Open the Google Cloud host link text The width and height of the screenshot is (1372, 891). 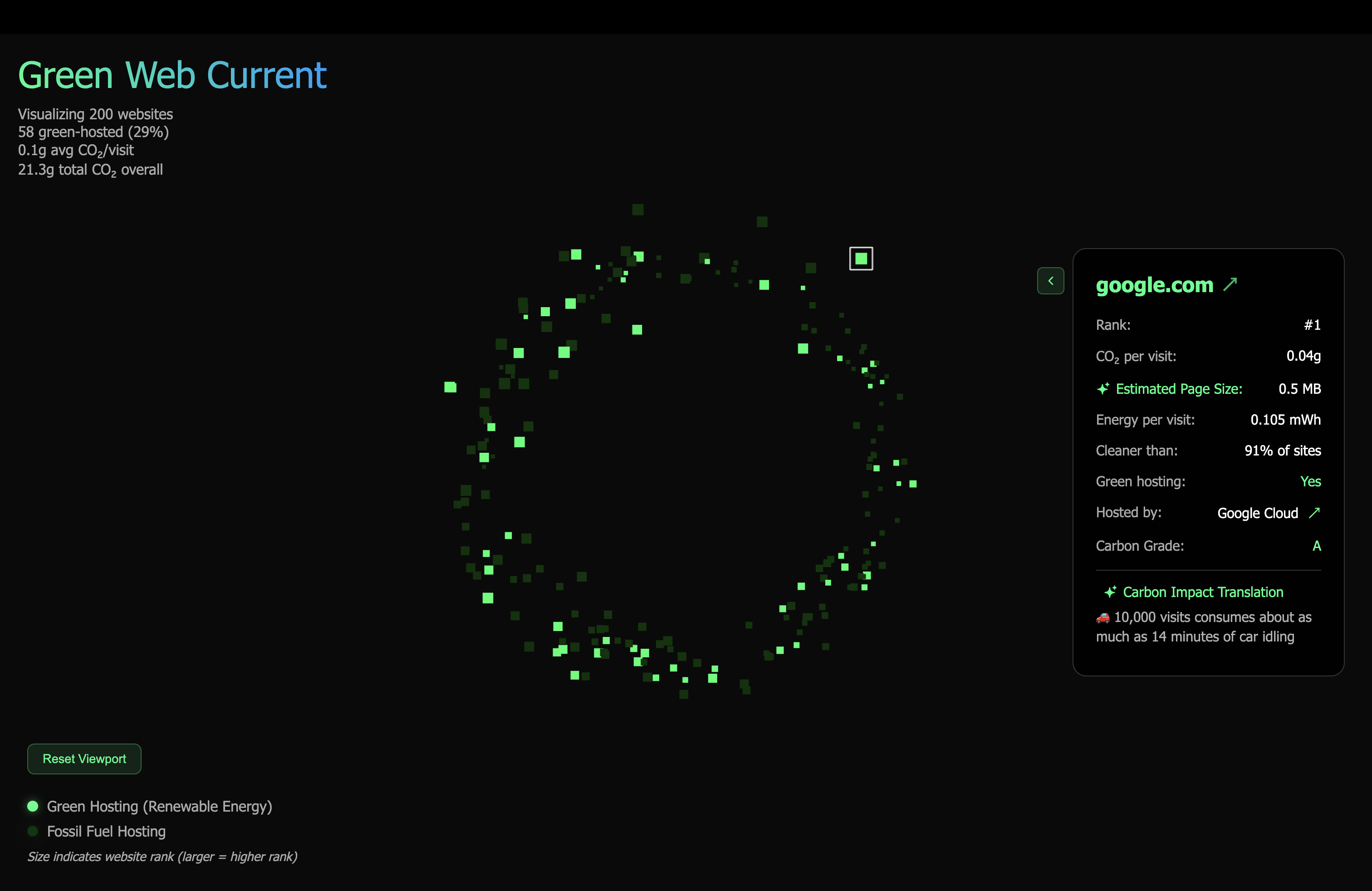pyautogui.click(x=1257, y=513)
